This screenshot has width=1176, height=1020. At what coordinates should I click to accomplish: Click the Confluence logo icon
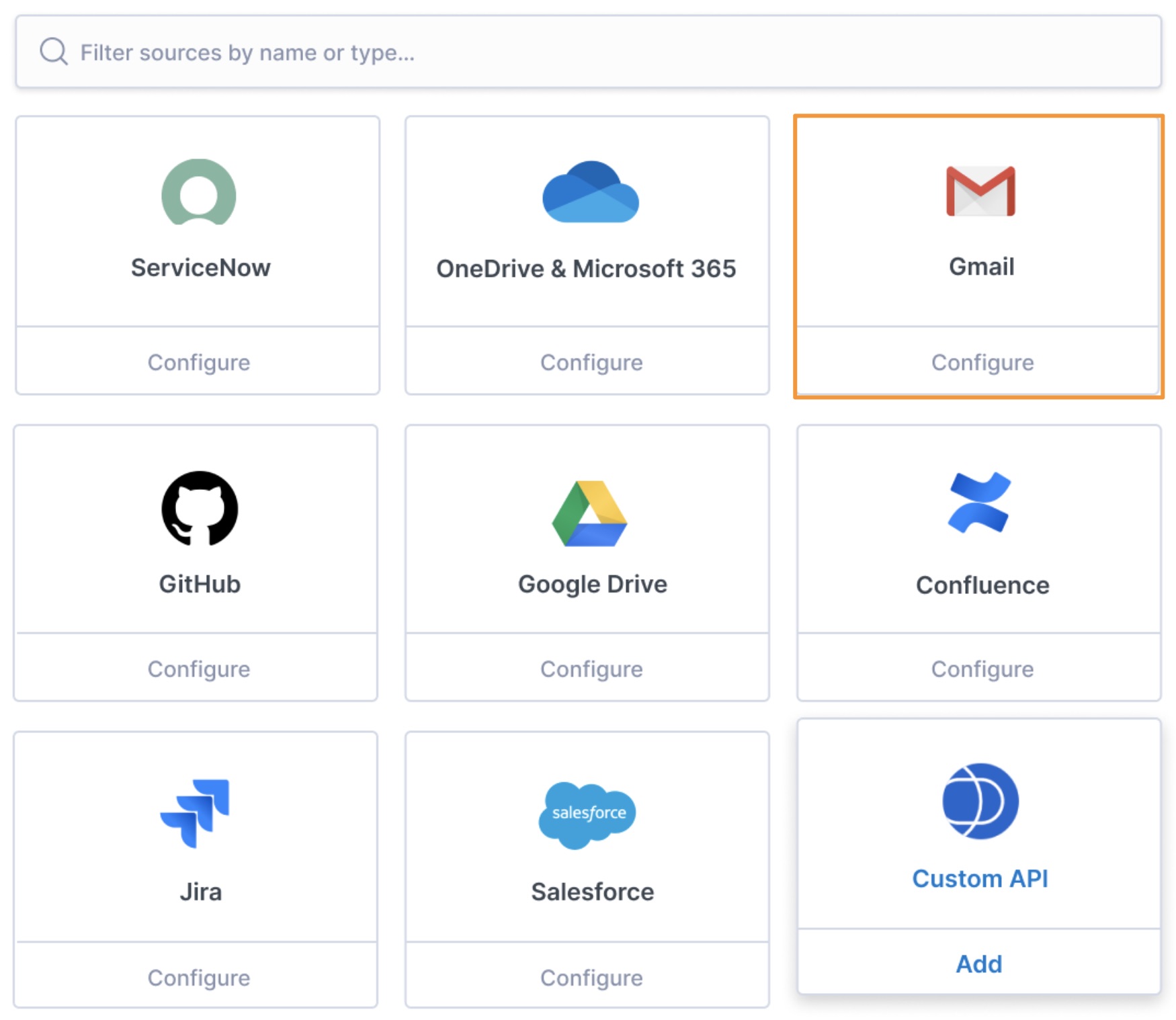pos(979,503)
